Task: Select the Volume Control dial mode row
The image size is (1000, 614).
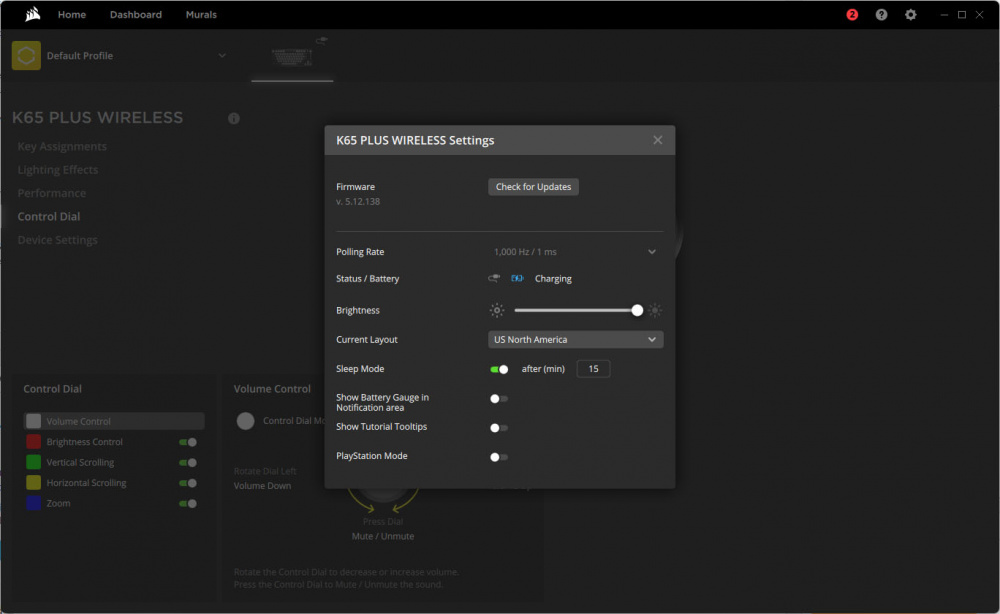Action: tap(114, 421)
